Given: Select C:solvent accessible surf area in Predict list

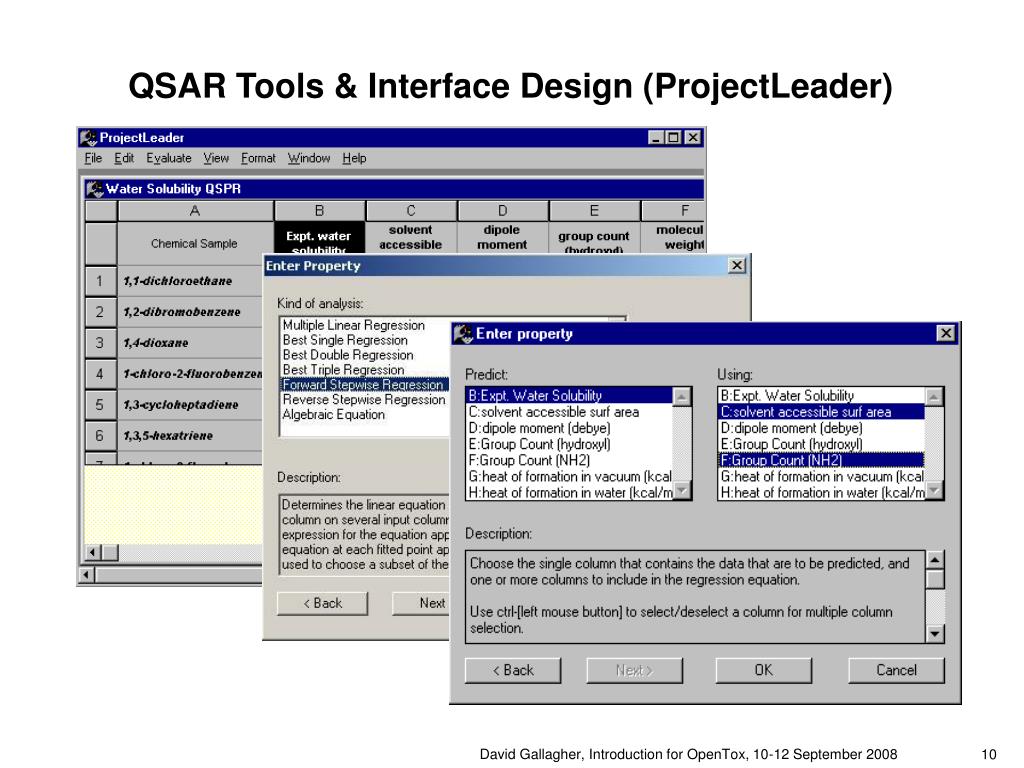Looking at the screenshot, I should pyautogui.click(x=569, y=412).
